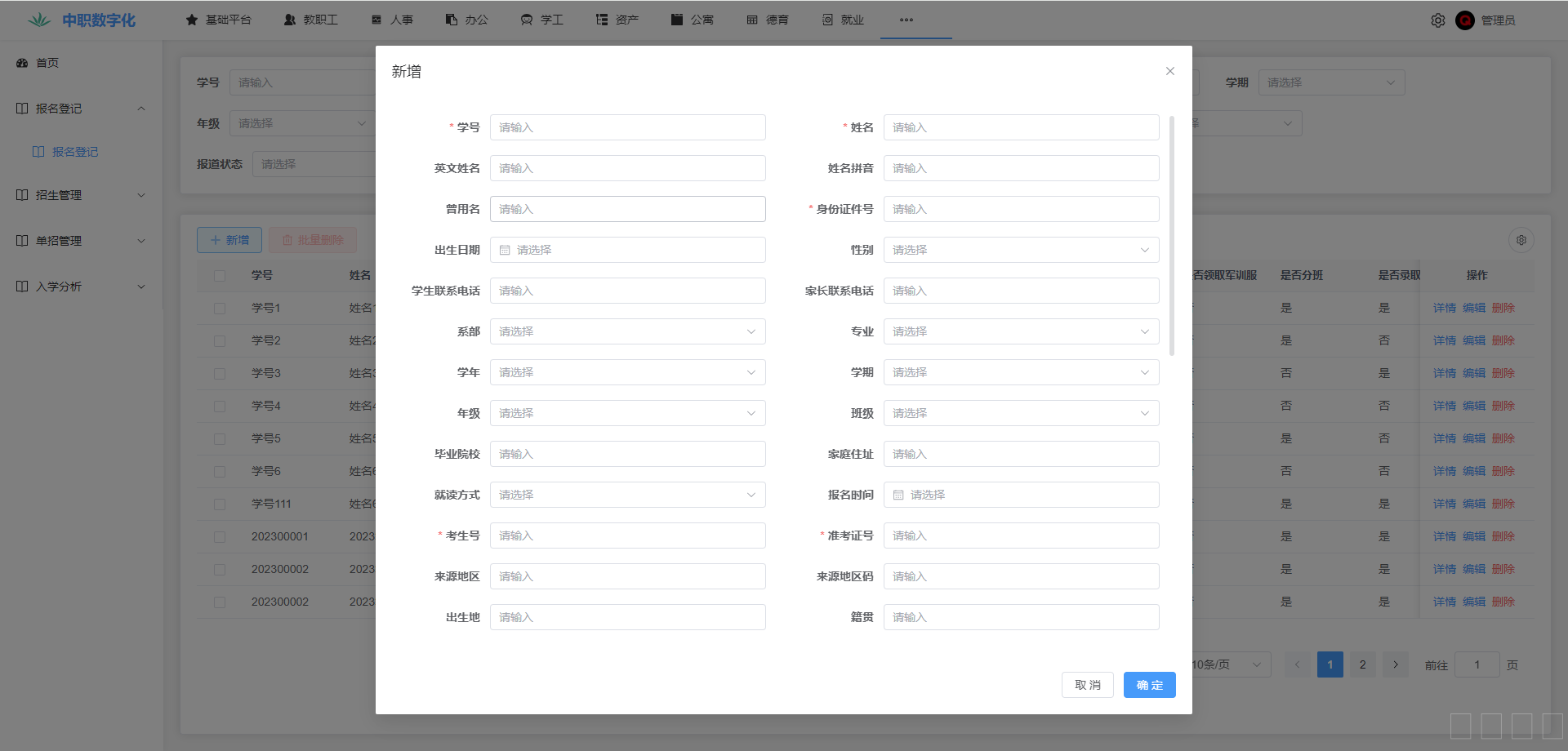Click the administrator avatar icon
The image size is (1568, 751).
tap(1464, 20)
